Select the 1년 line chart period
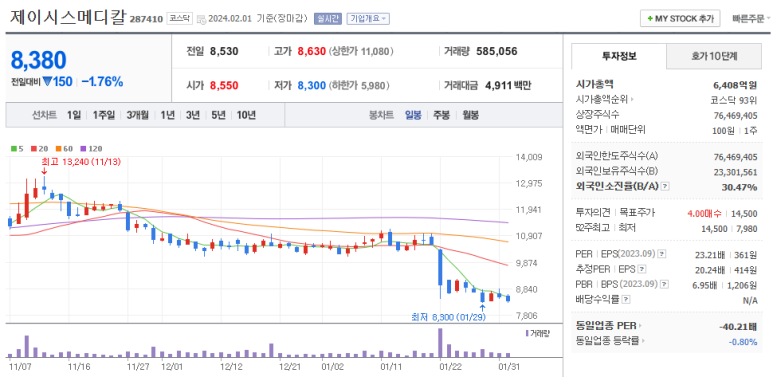The width and height of the screenshot is (773, 377). (x=167, y=115)
